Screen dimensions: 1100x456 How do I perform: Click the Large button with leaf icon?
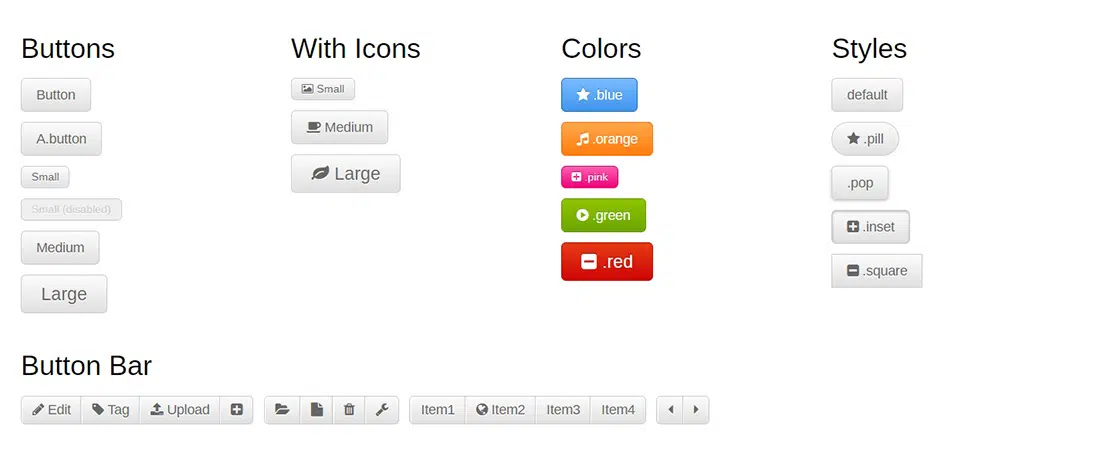click(x=345, y=174)
